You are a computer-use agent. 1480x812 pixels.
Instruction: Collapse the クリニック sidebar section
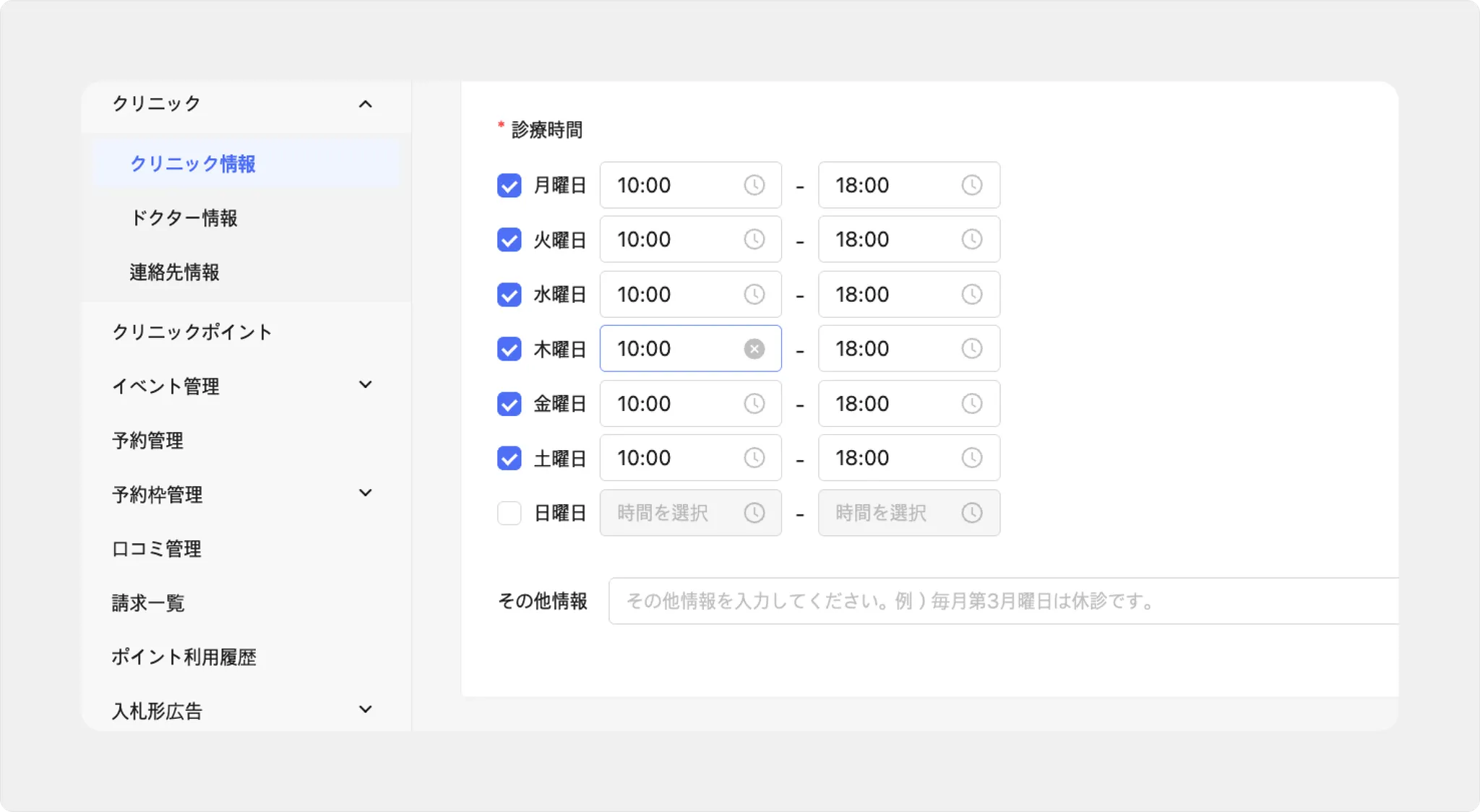coord(366,104)
